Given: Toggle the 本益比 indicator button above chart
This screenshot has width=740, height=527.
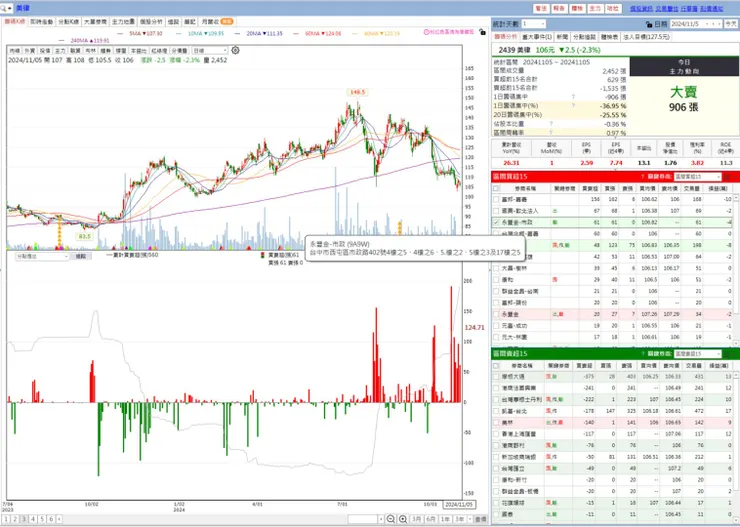Looking at the screenshot, I should coord(138,50).
